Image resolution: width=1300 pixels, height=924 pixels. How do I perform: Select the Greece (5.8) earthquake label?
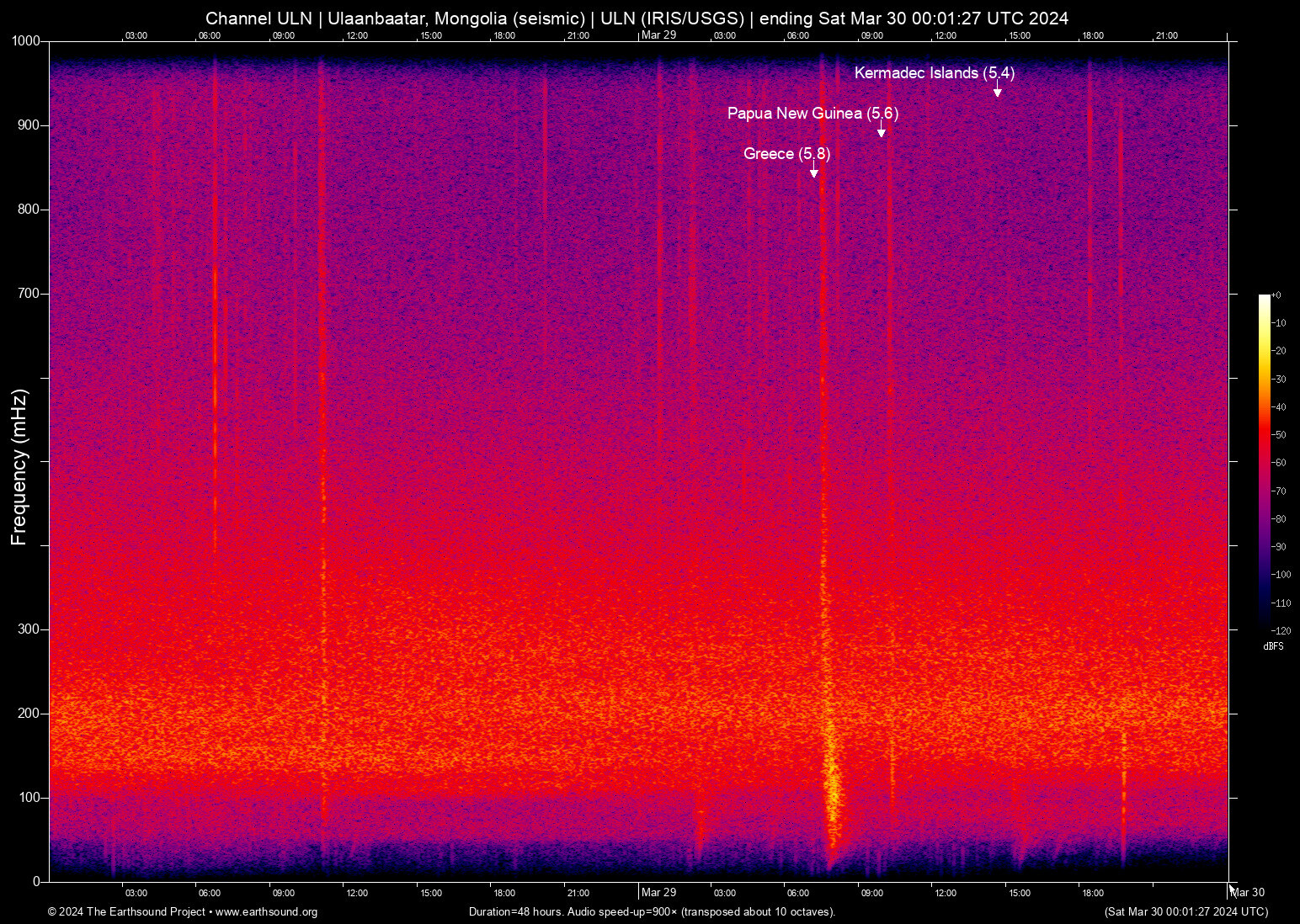tap(786, 154)
